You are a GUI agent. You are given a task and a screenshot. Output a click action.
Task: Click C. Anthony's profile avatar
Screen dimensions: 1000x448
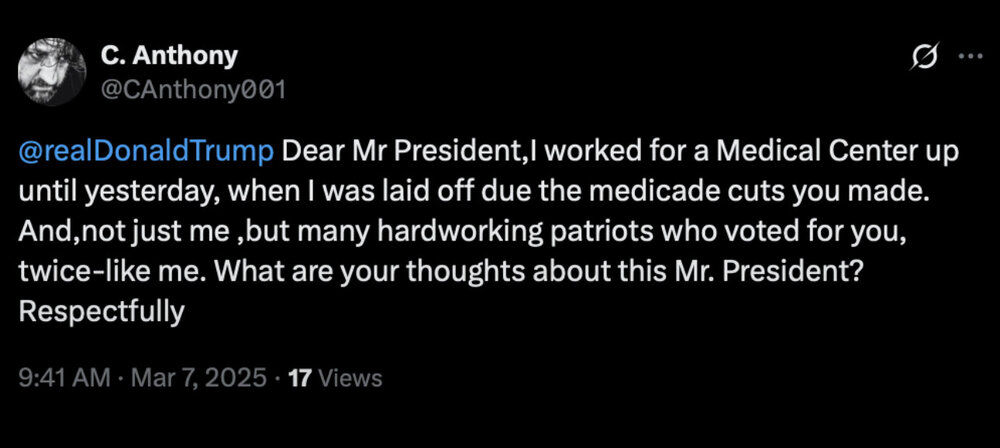coord(54,73)
